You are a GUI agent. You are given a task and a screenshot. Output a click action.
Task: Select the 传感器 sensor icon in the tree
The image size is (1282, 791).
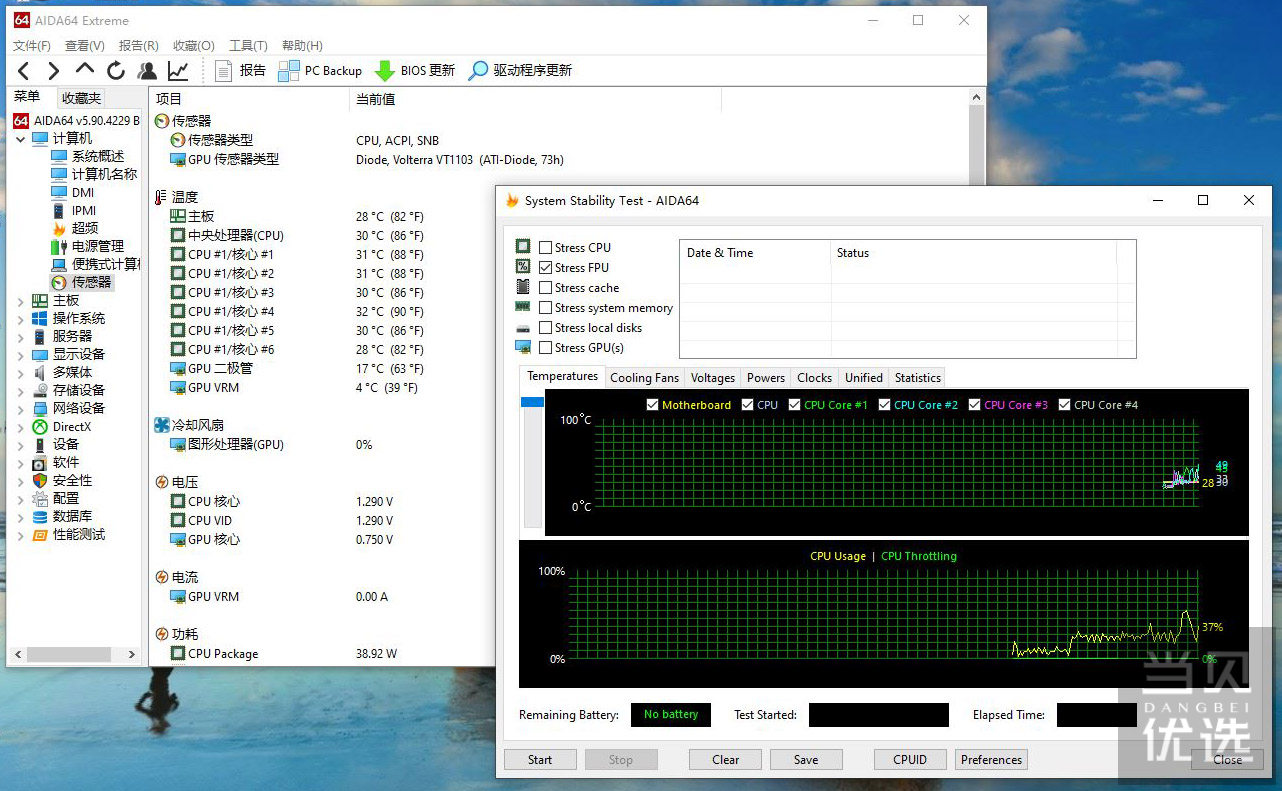click(x=59, y=282)
